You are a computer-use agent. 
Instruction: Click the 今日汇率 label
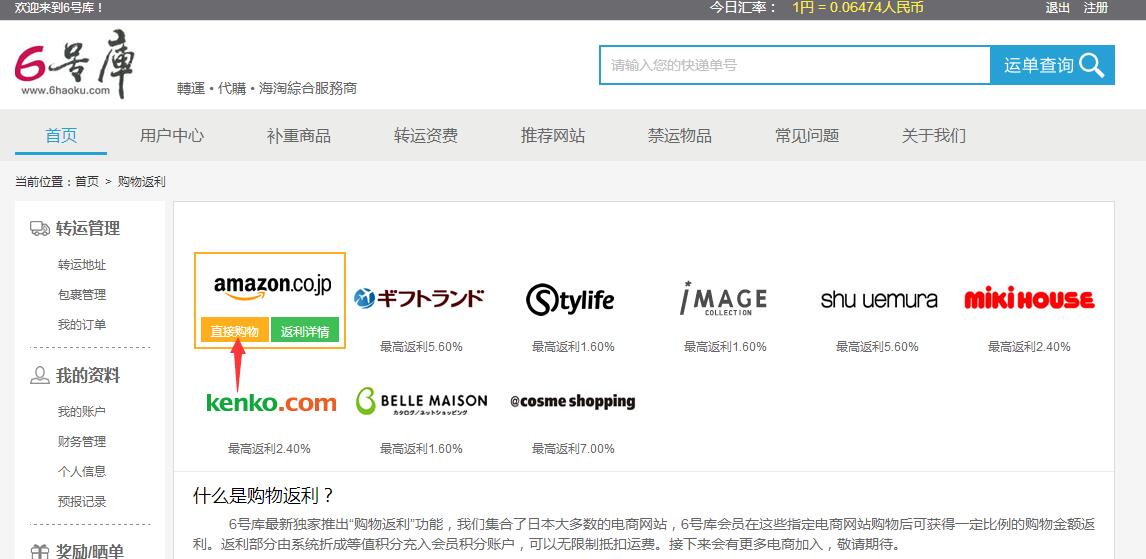(x=743, y=8)
